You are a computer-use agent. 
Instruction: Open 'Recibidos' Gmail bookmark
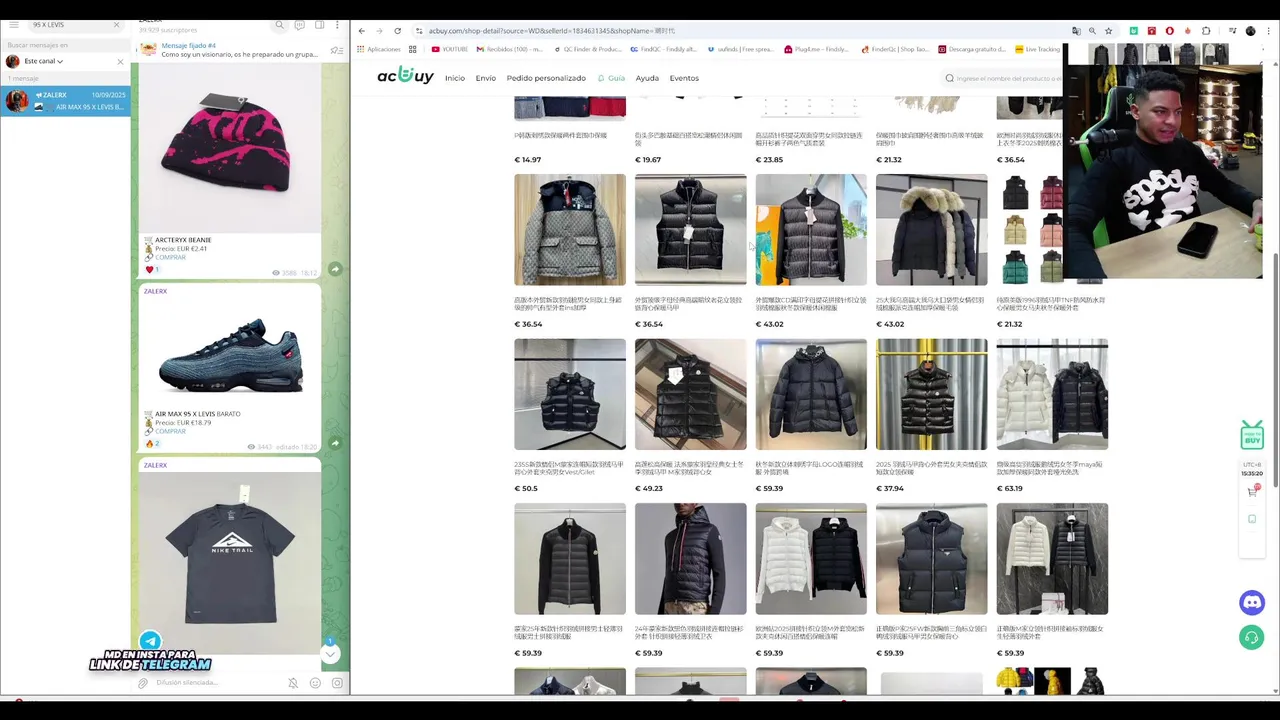tap(510, 49)
